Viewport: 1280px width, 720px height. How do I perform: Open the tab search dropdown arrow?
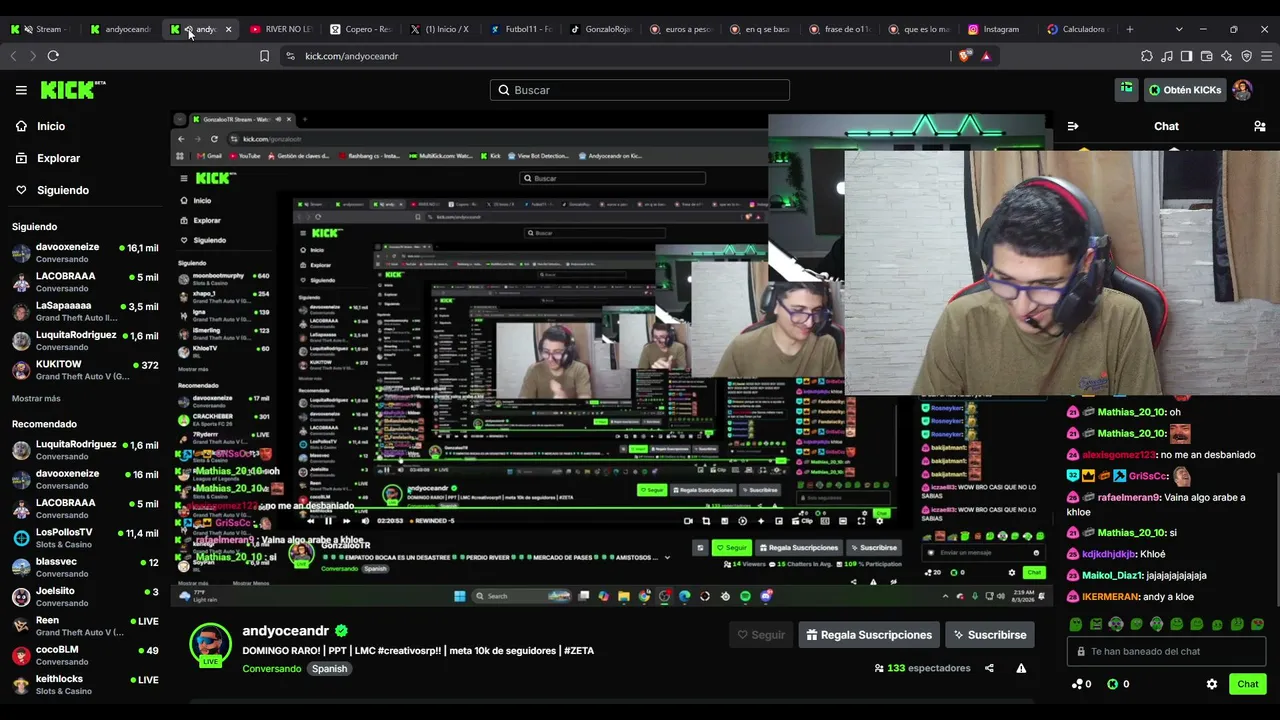[1179, 29]
